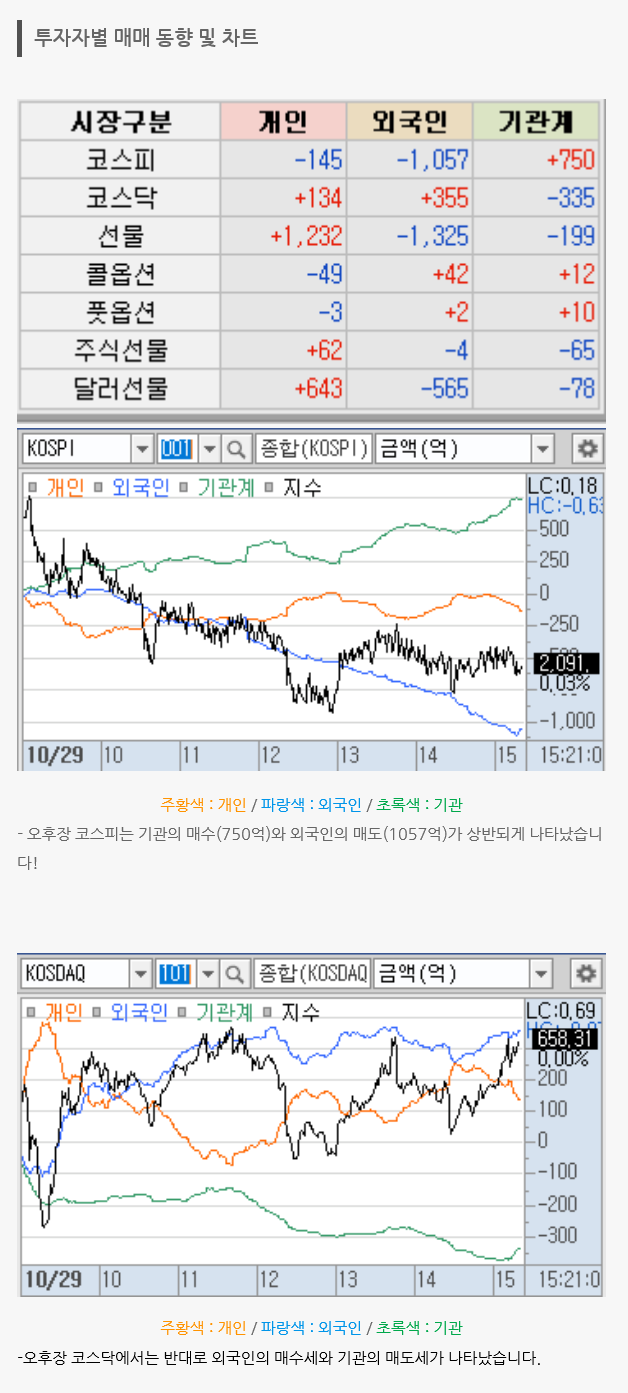Click the search magnifier in the KOSDAQ toolbar
The image size is (628, 1393).
click(236, 973)
